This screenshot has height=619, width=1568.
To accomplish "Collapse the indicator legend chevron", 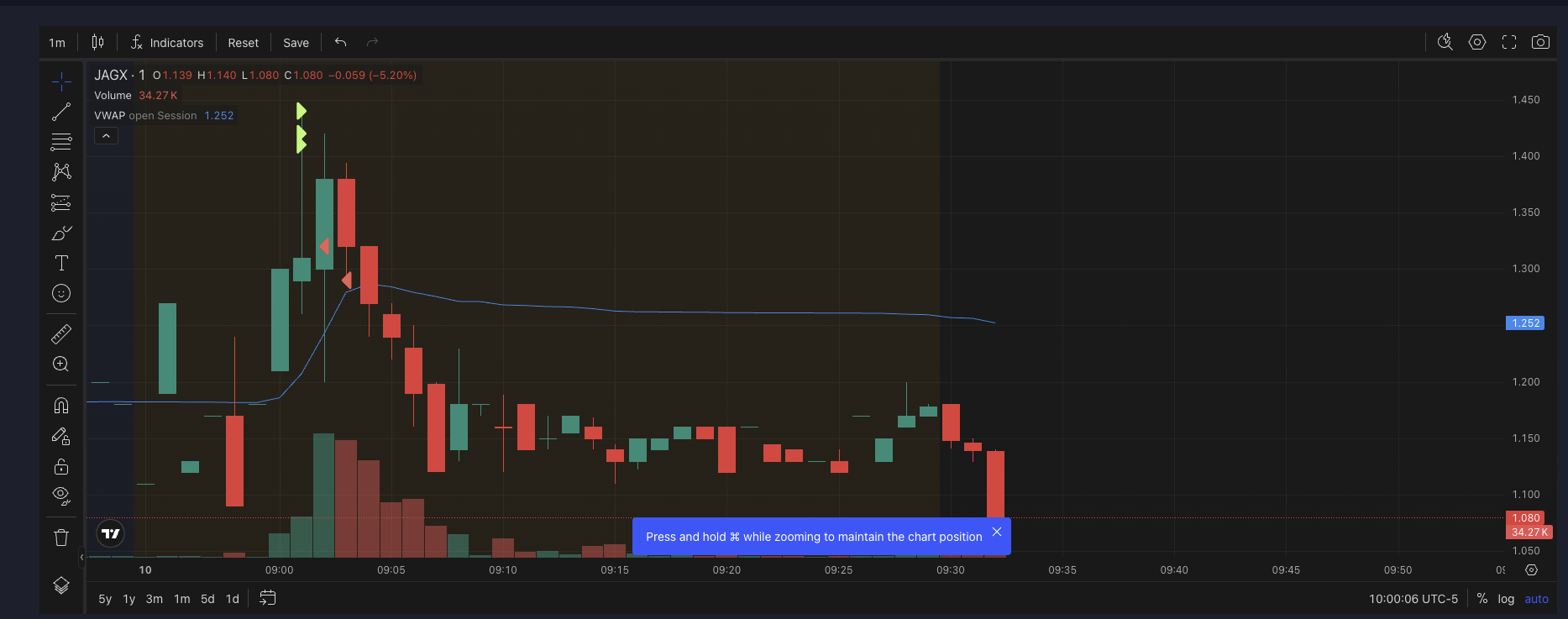I will [x=106, y=136].
